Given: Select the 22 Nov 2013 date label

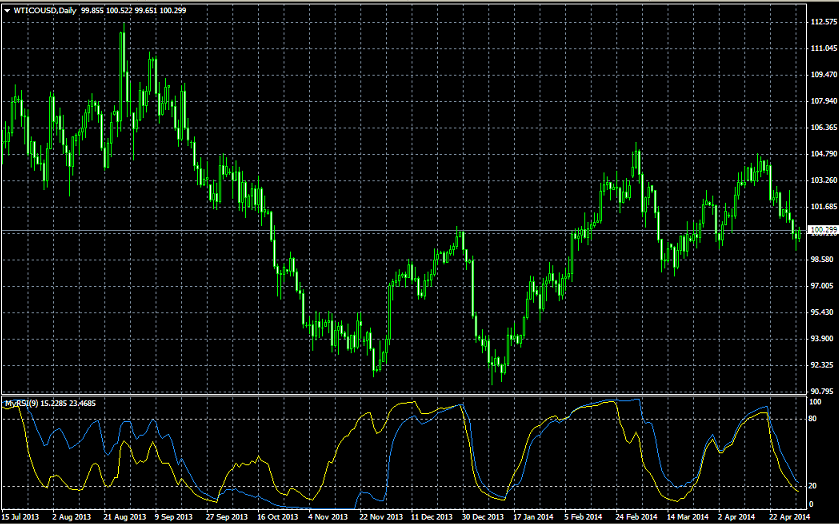Looking at the screenshot, I should click(x=381, y=517).
